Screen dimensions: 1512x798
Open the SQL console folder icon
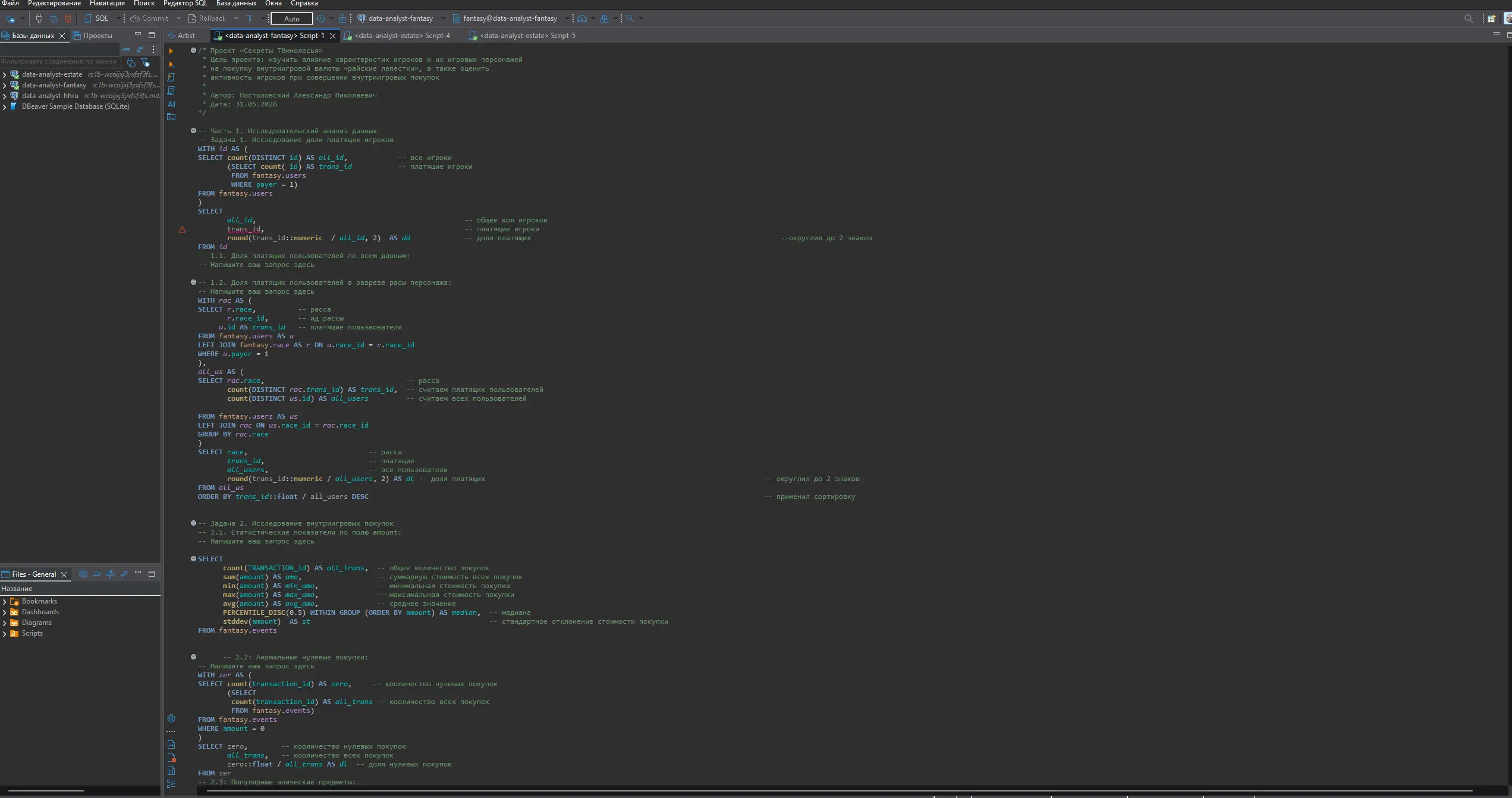[x=171, y=117]
